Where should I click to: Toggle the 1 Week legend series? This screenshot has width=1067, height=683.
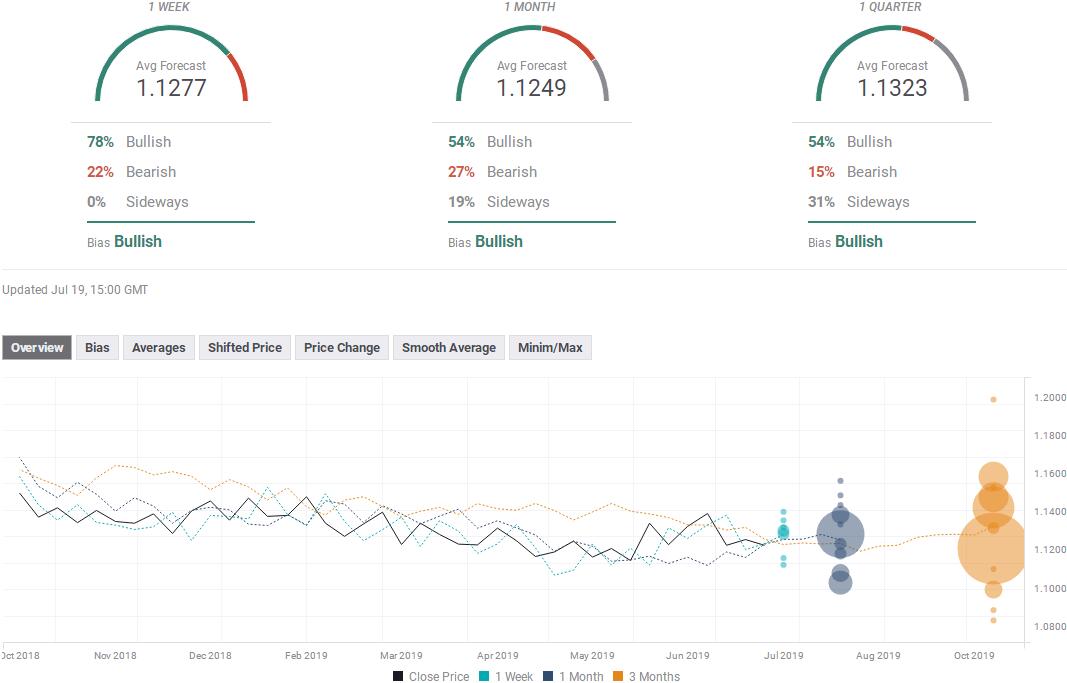tap(506, 676)
